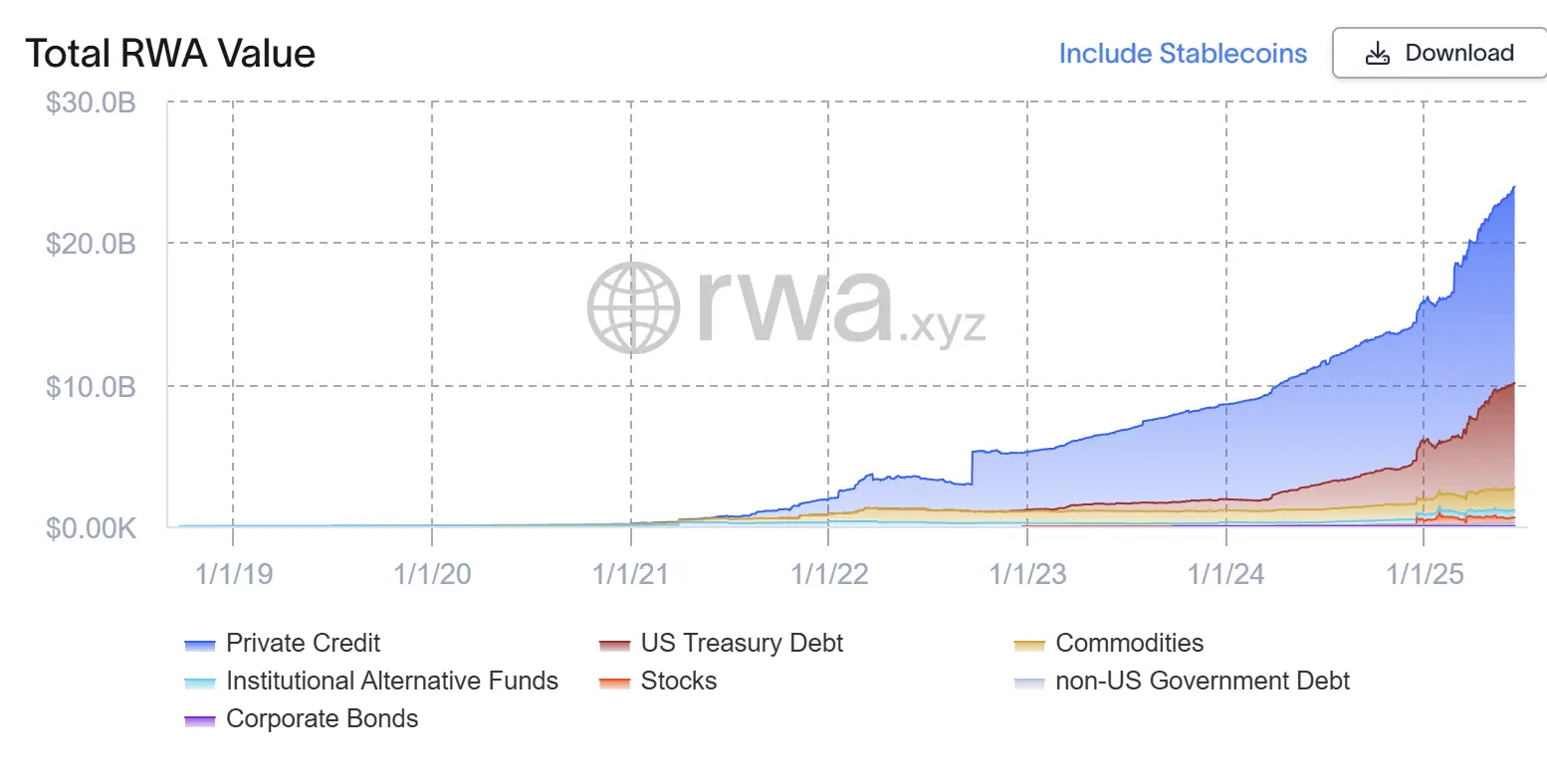Expand the Download options
The height and width of the screenshot is (784, 1547).
1438,53
